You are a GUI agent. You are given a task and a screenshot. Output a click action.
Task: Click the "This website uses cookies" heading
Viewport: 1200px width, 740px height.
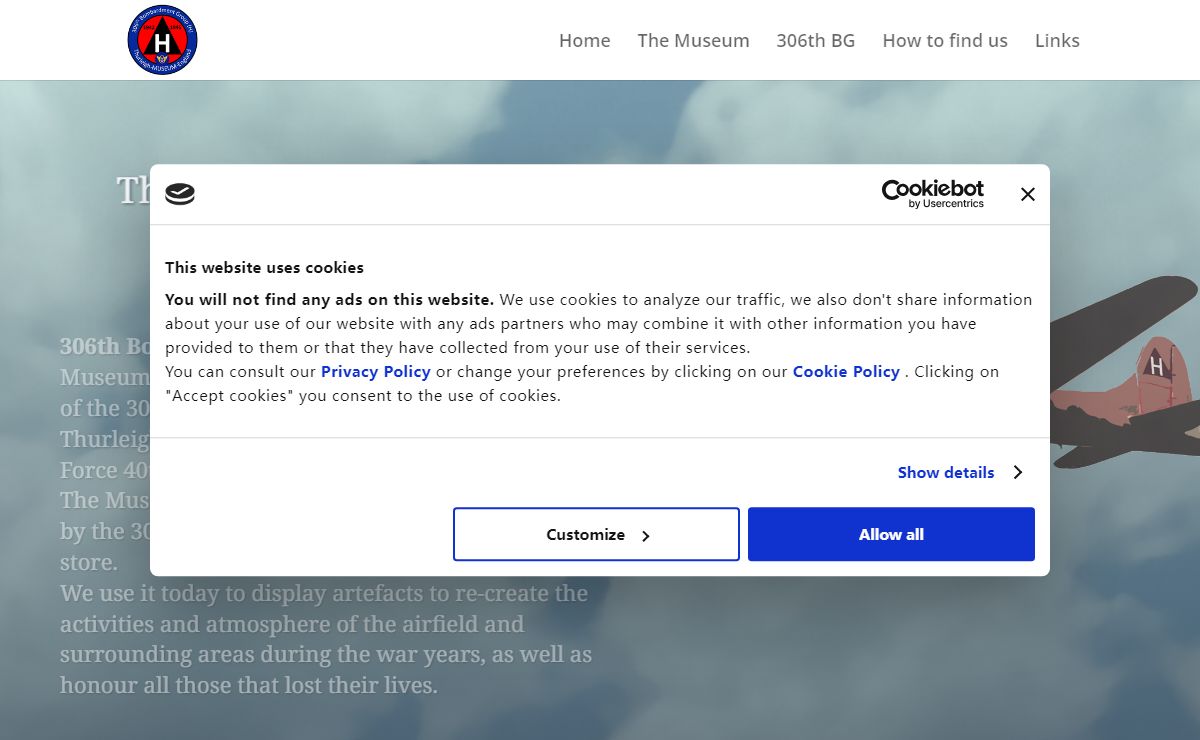[x=264, y=267]
